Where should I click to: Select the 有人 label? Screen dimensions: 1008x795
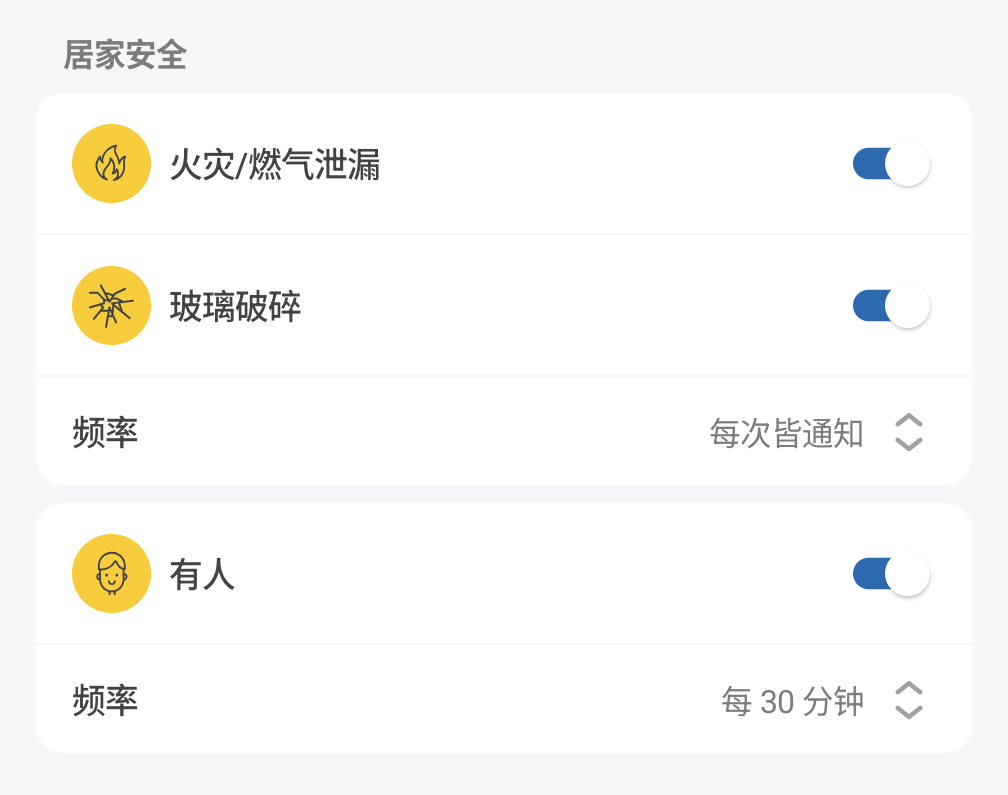(x=203, y=574)
